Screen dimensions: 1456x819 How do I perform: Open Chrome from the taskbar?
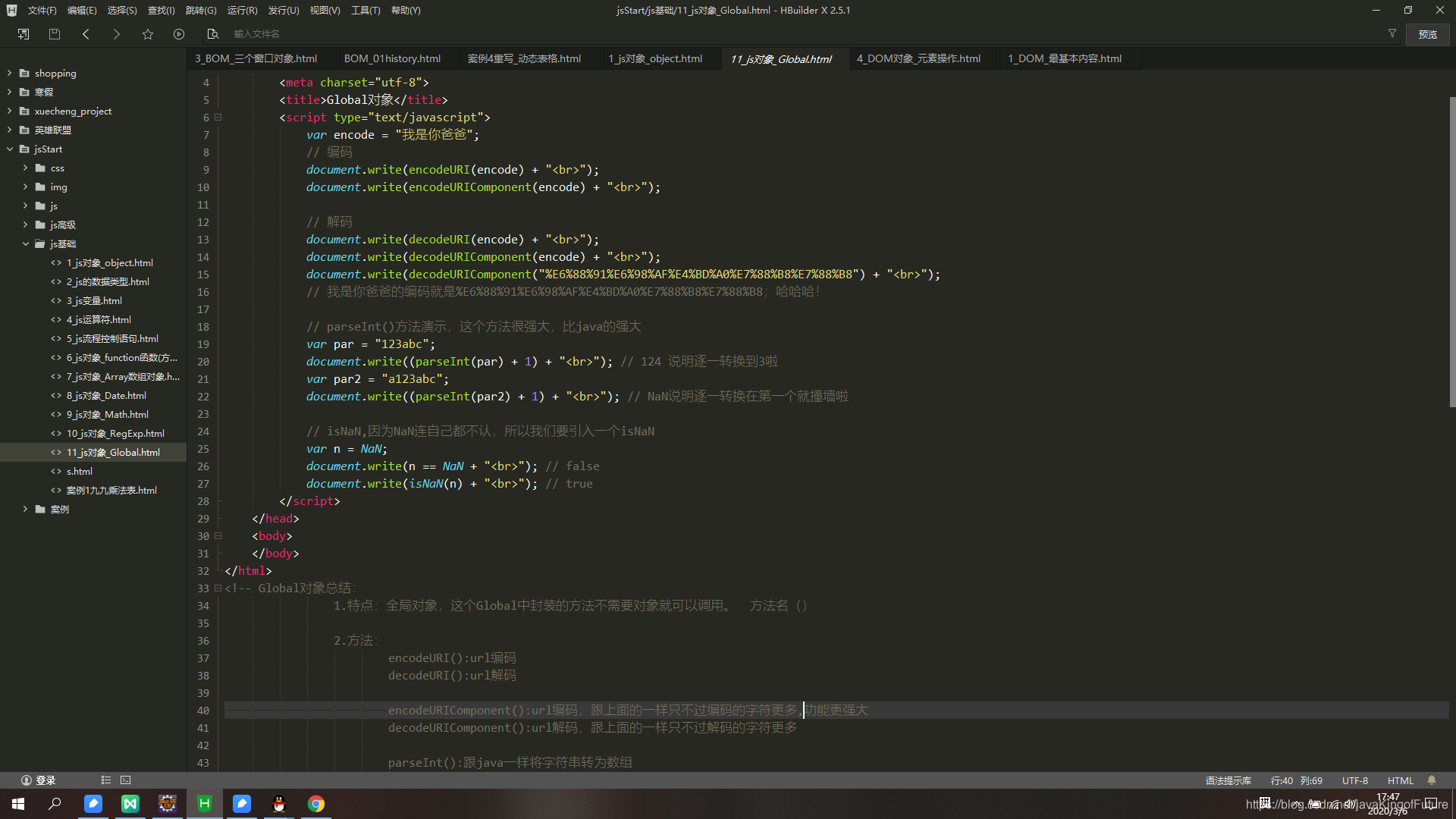pos(316,804)
